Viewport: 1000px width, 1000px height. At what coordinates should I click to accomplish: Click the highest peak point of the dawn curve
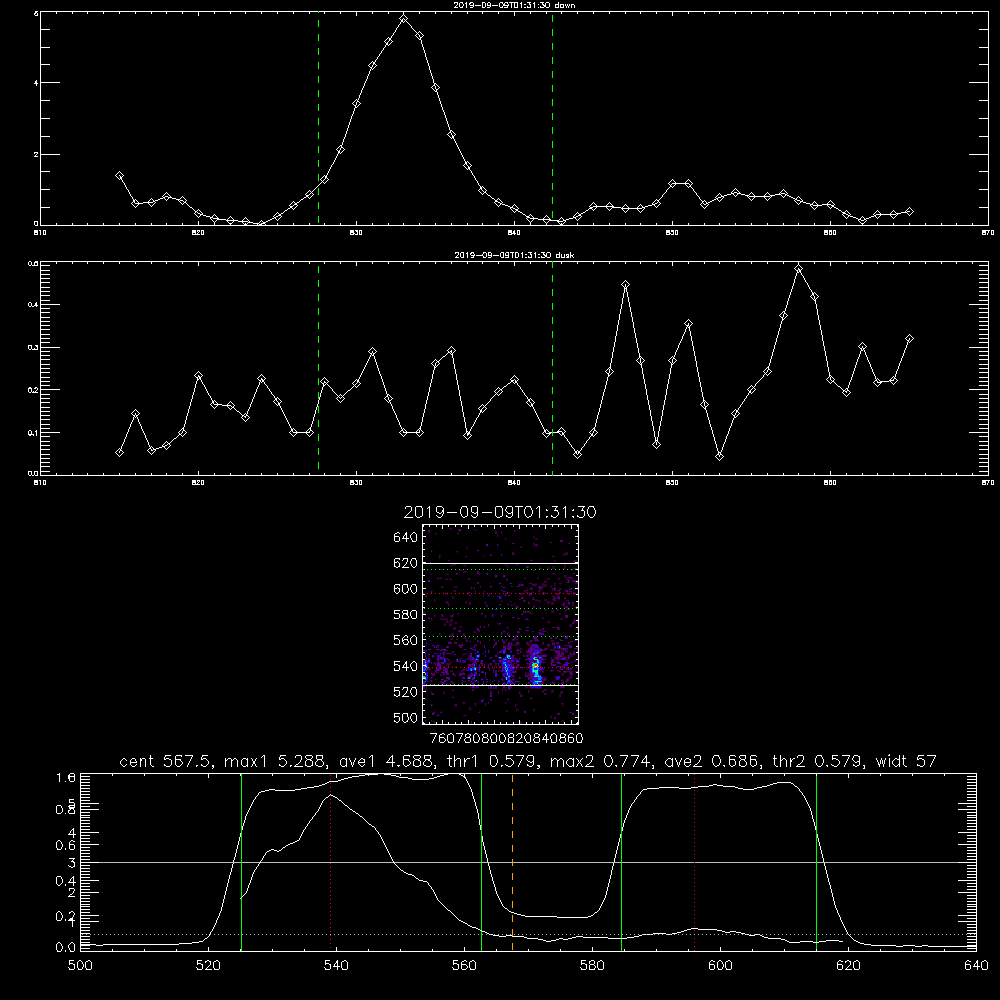click(x=403, y=19)
